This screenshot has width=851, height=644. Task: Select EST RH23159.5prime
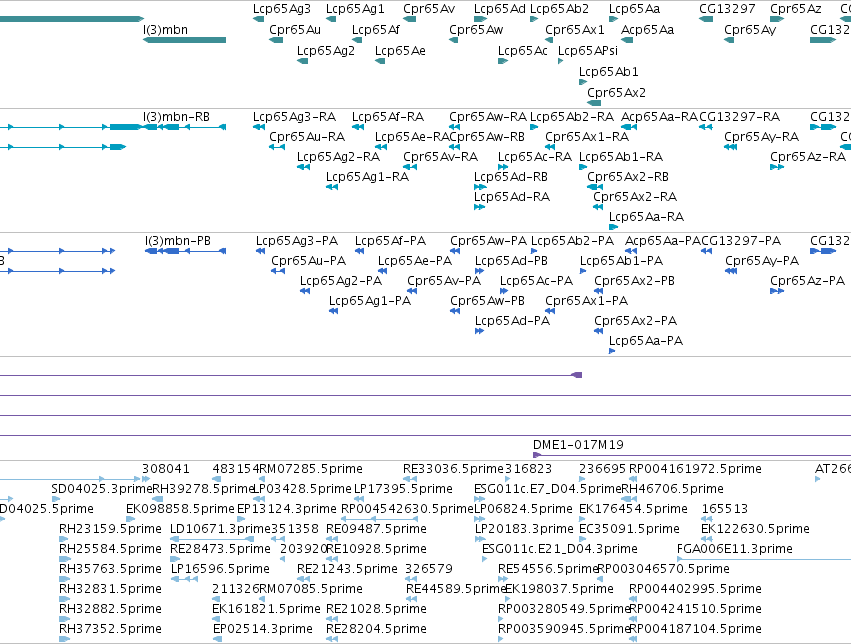pos(110,529)
